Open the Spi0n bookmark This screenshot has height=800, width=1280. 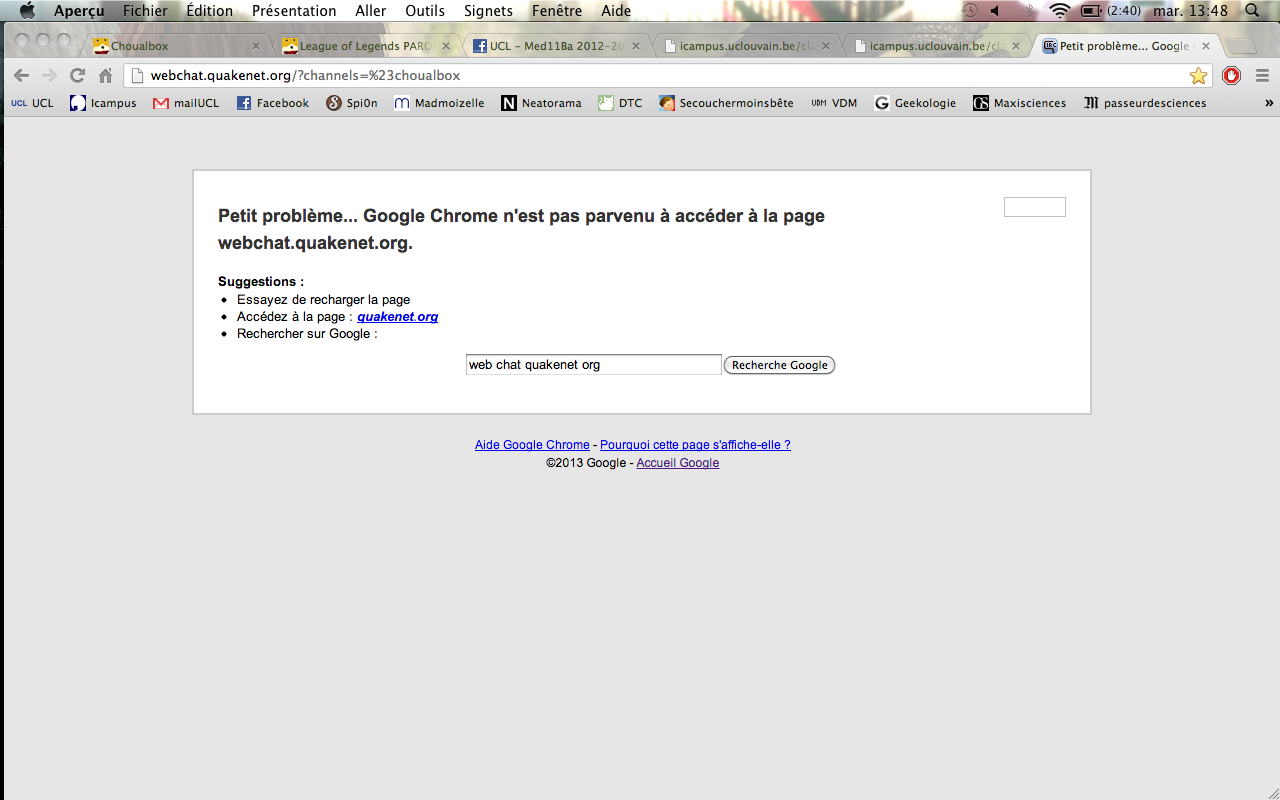(x=352, y=103)
